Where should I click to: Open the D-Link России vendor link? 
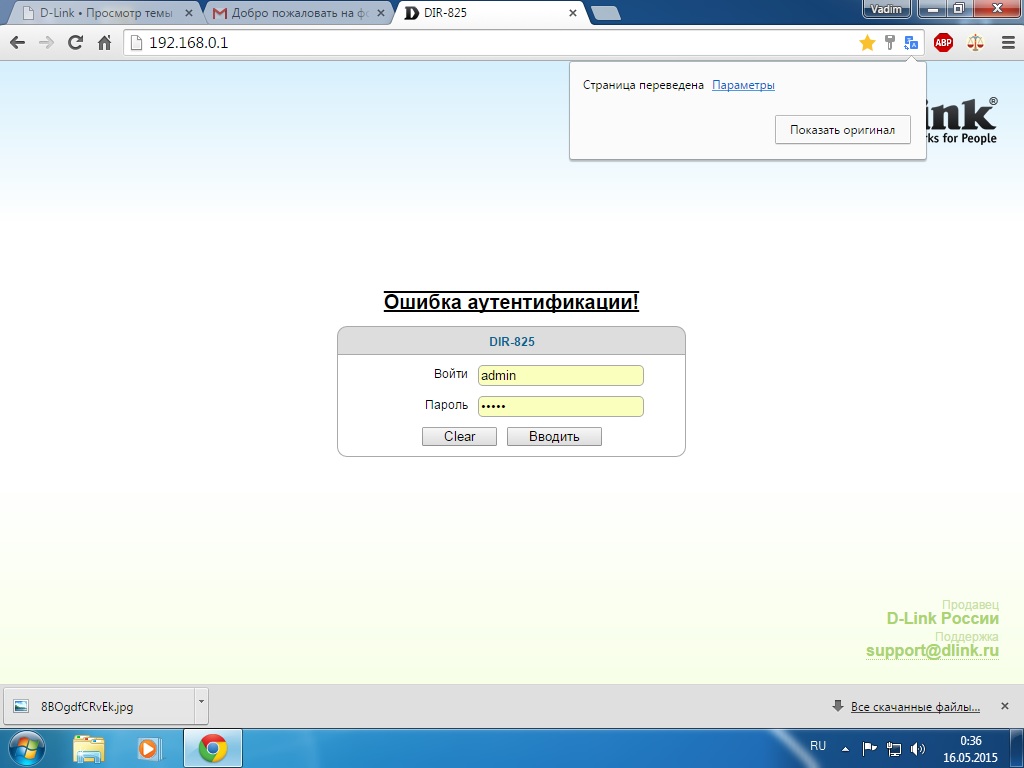tap(942, 618)
